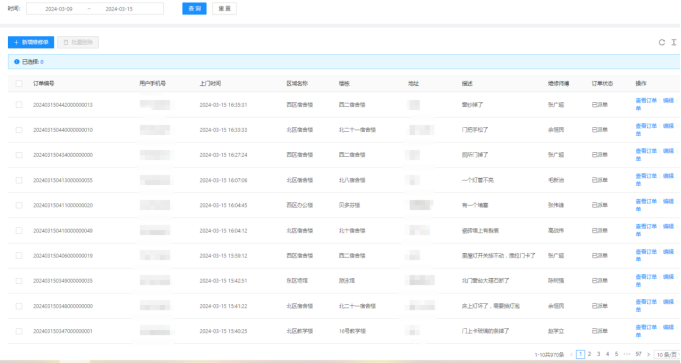681x363 pixels.
Task: Check the row for order 20240315040600000019
Action: tap(19, 256)
